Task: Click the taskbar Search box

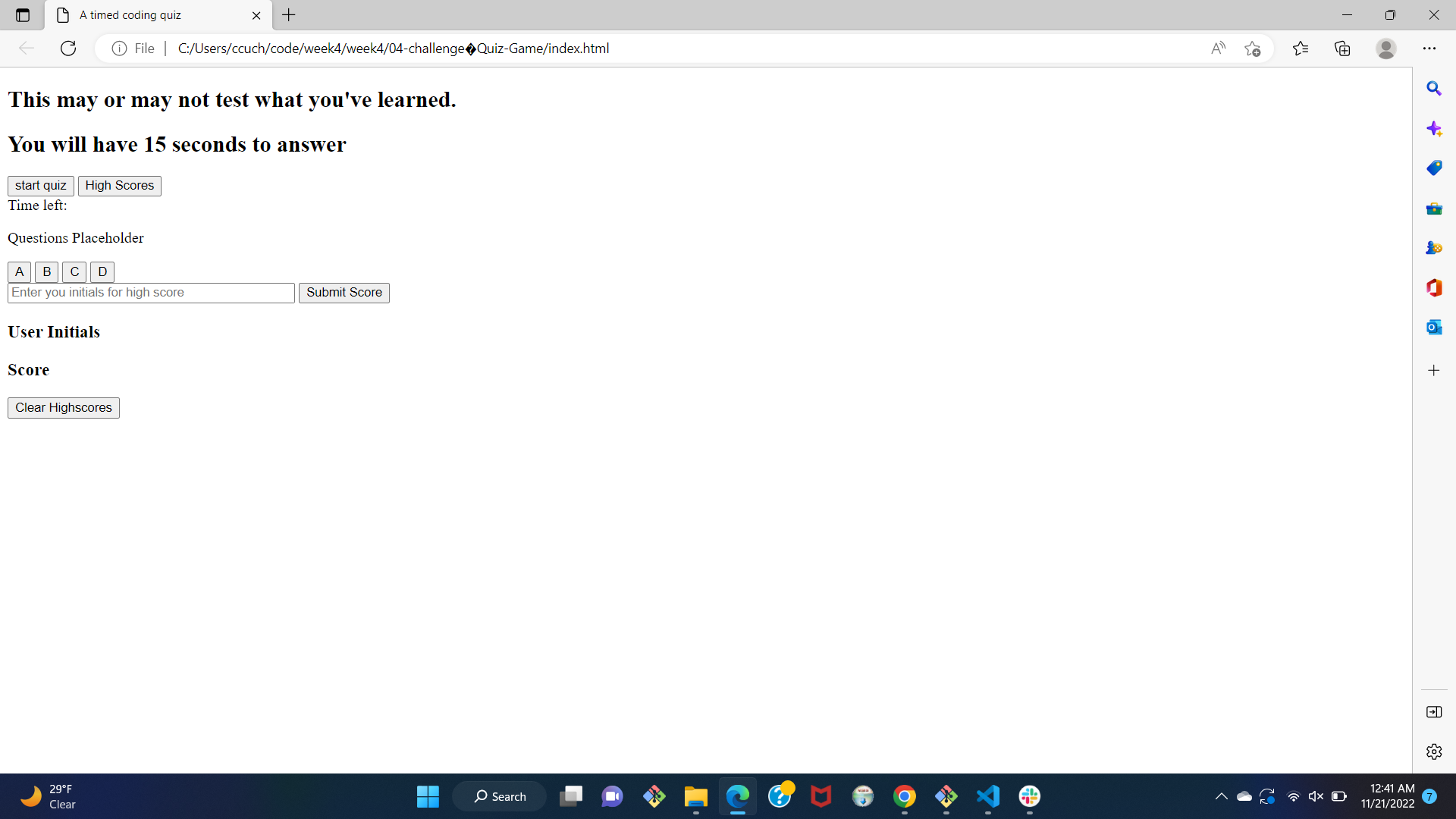Action: point(500,796)
